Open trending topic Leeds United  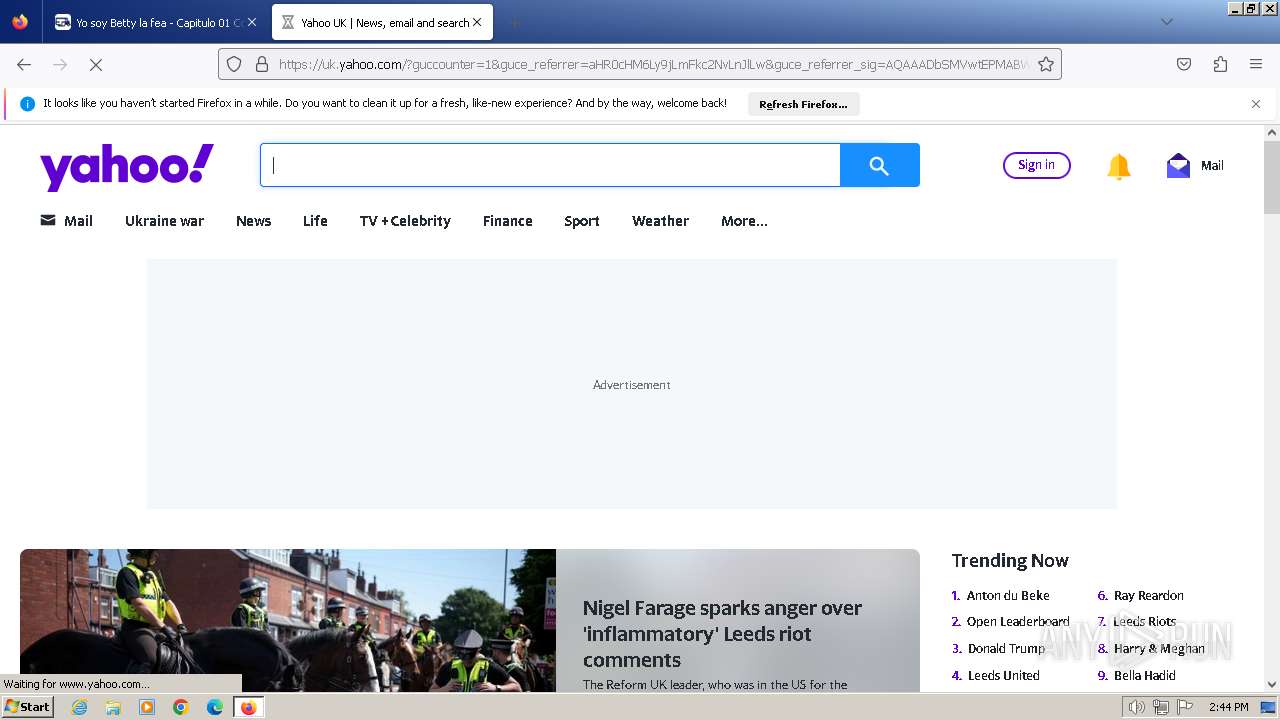click(x=1003, y=675)
